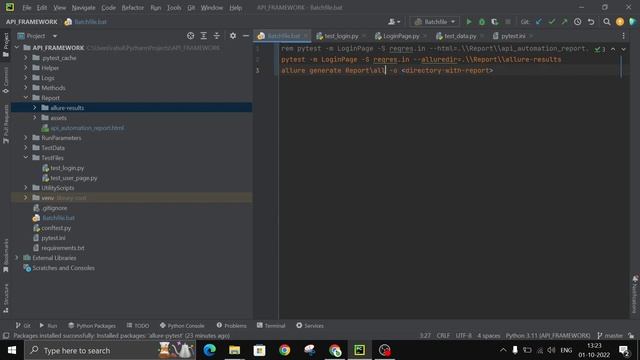Open File Explorer from the taskbar

pyautogui.click(x=234, y=350)
